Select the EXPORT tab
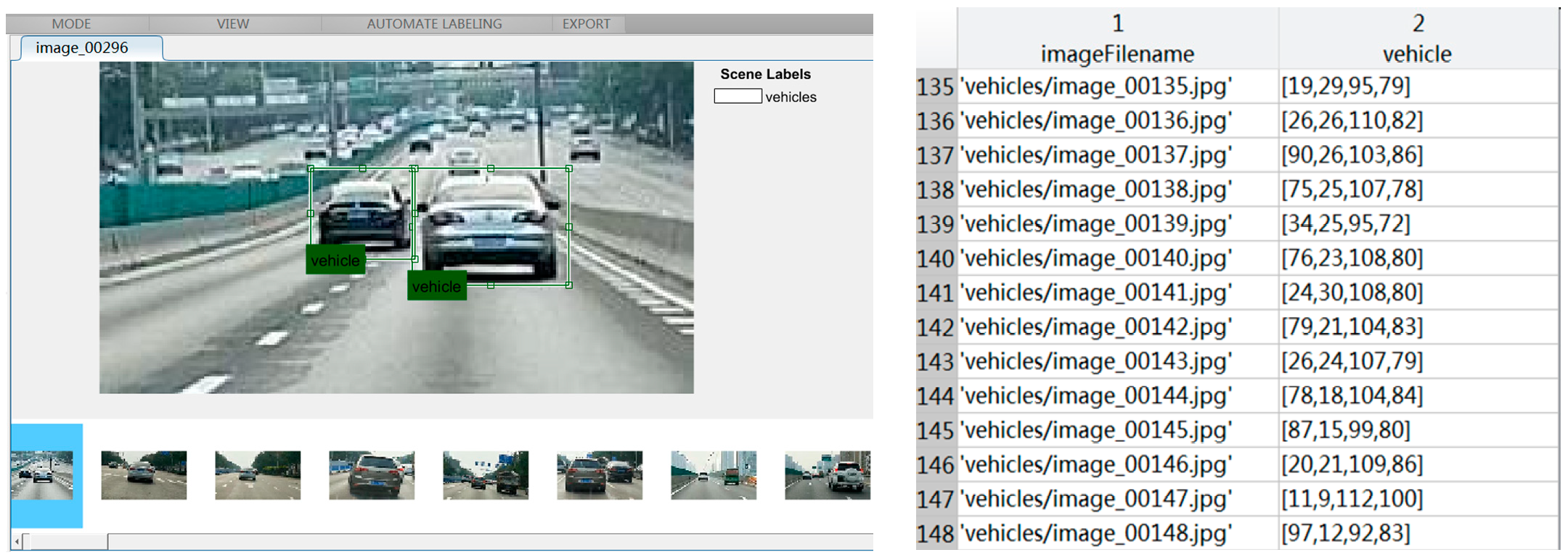The width and height of the screenshot is (1568, 555). [586, 24]
